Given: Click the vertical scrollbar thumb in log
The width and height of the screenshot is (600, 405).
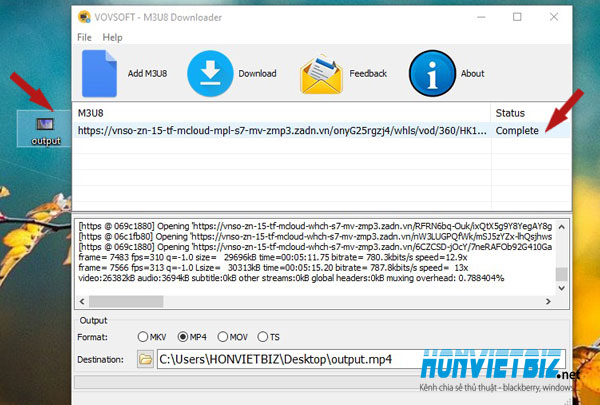Looking at the screenshot, I should coord(561,274).
